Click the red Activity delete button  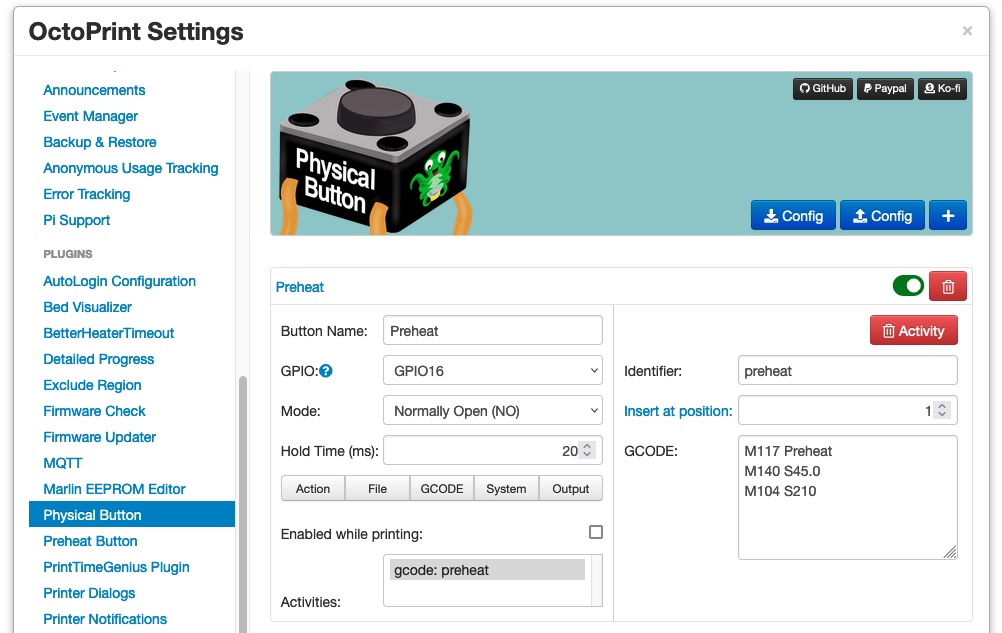point(913,331)
